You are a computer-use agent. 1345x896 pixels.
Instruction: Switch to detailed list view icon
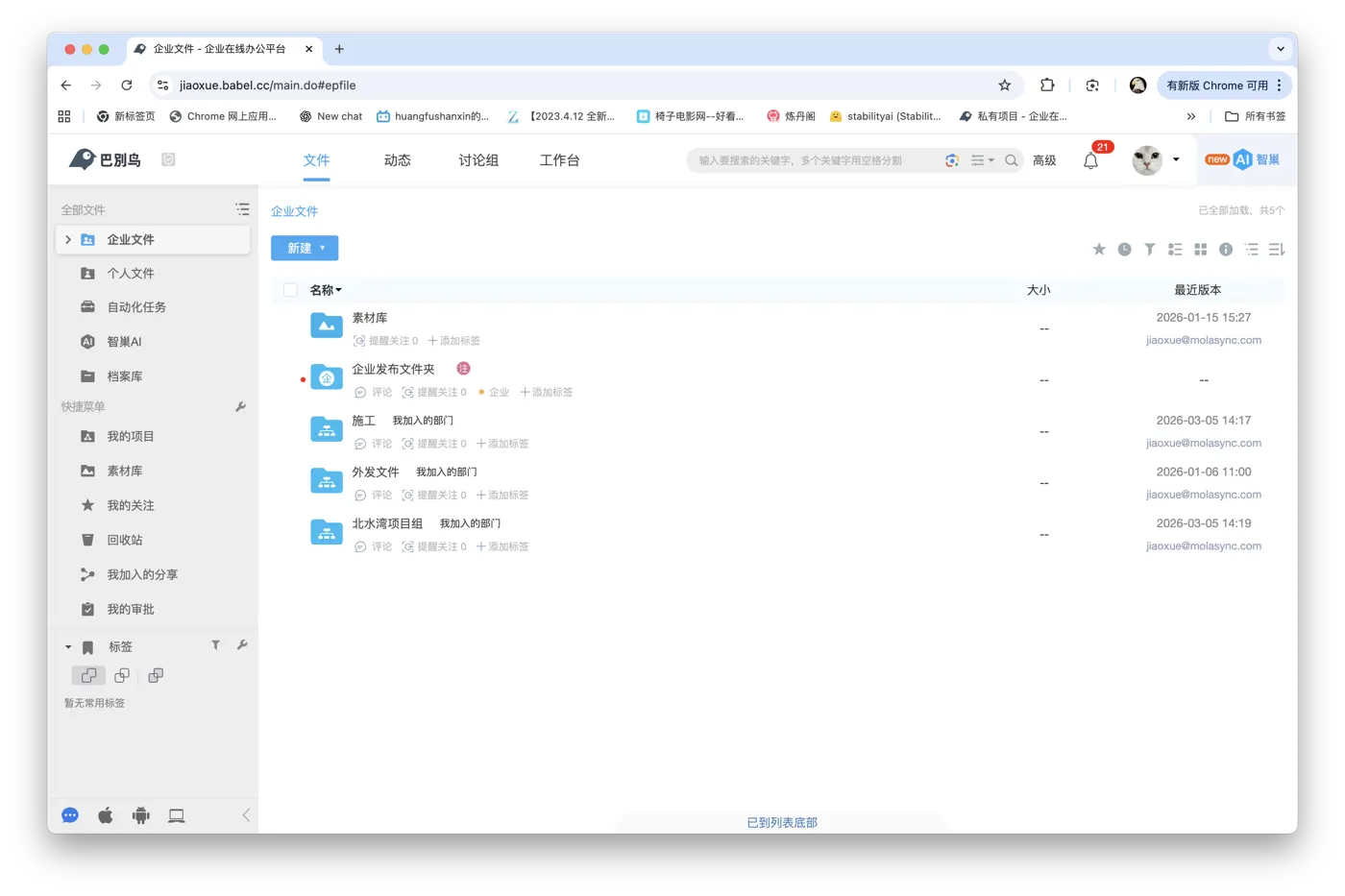click(1175, 250)
